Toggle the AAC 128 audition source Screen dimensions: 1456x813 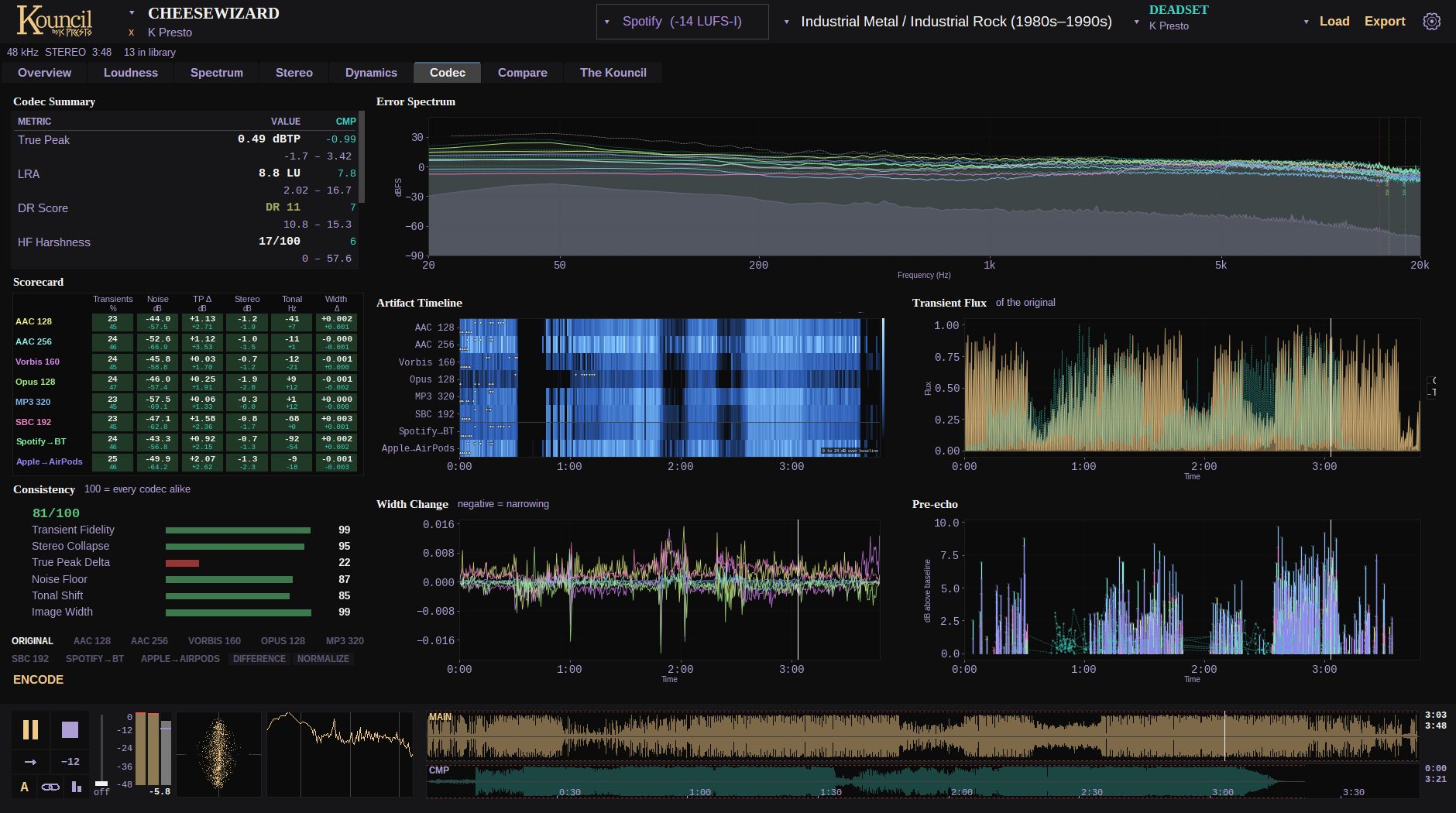coord(92,641)
